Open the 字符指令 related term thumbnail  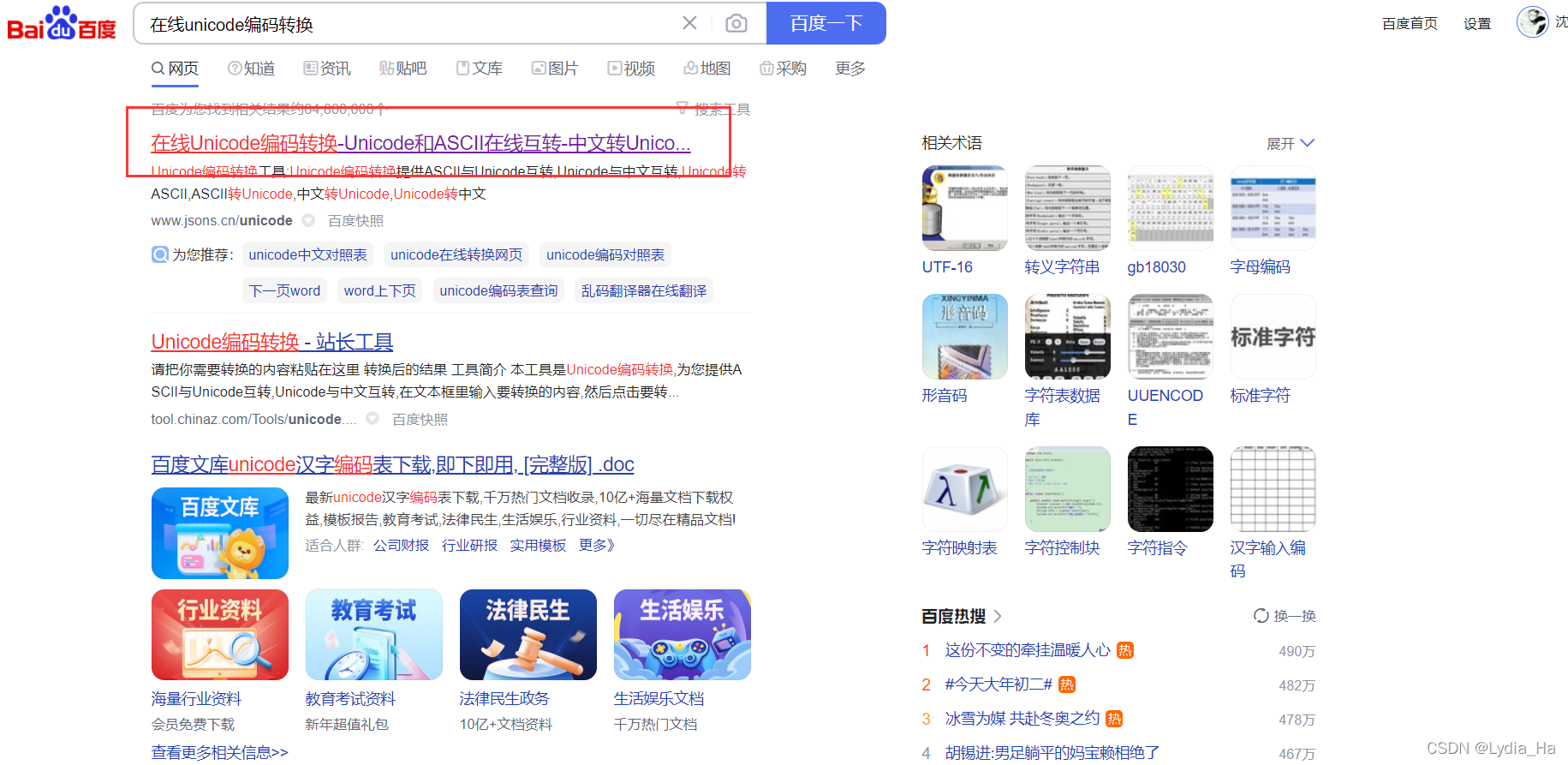pyautogui.click(x=1171, y=489)
